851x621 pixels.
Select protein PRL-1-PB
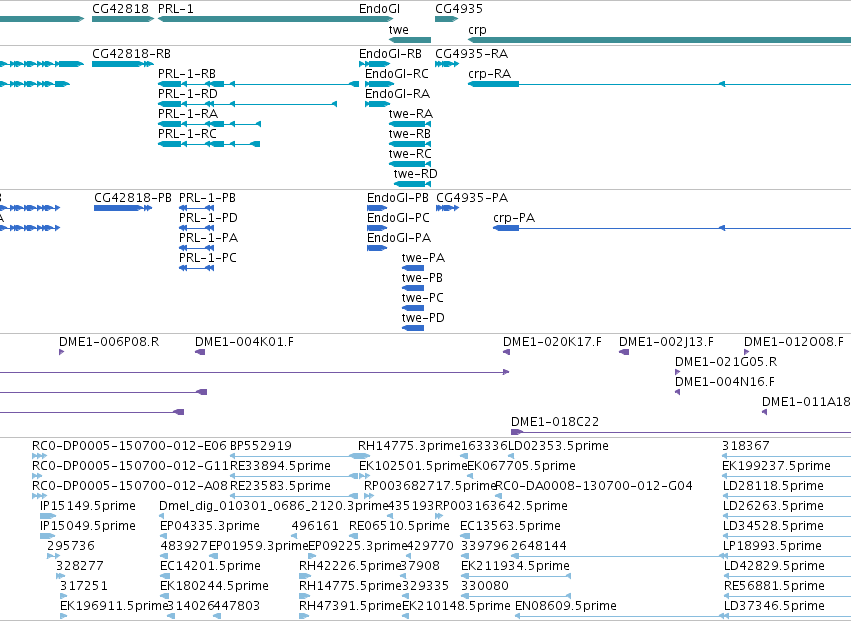(x=196, y=208)
